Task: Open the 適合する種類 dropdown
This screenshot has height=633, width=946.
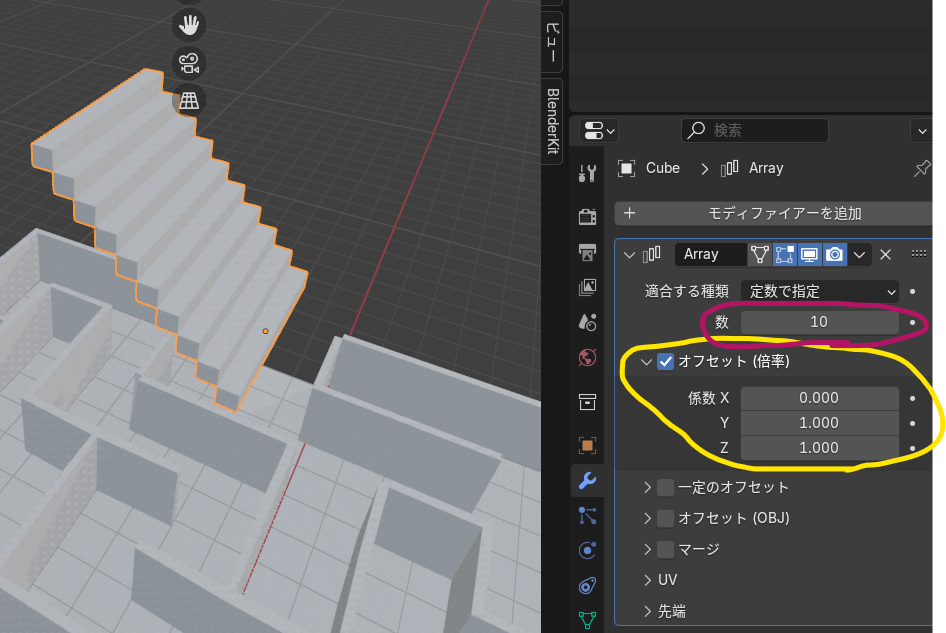Action: pos(820,291)
